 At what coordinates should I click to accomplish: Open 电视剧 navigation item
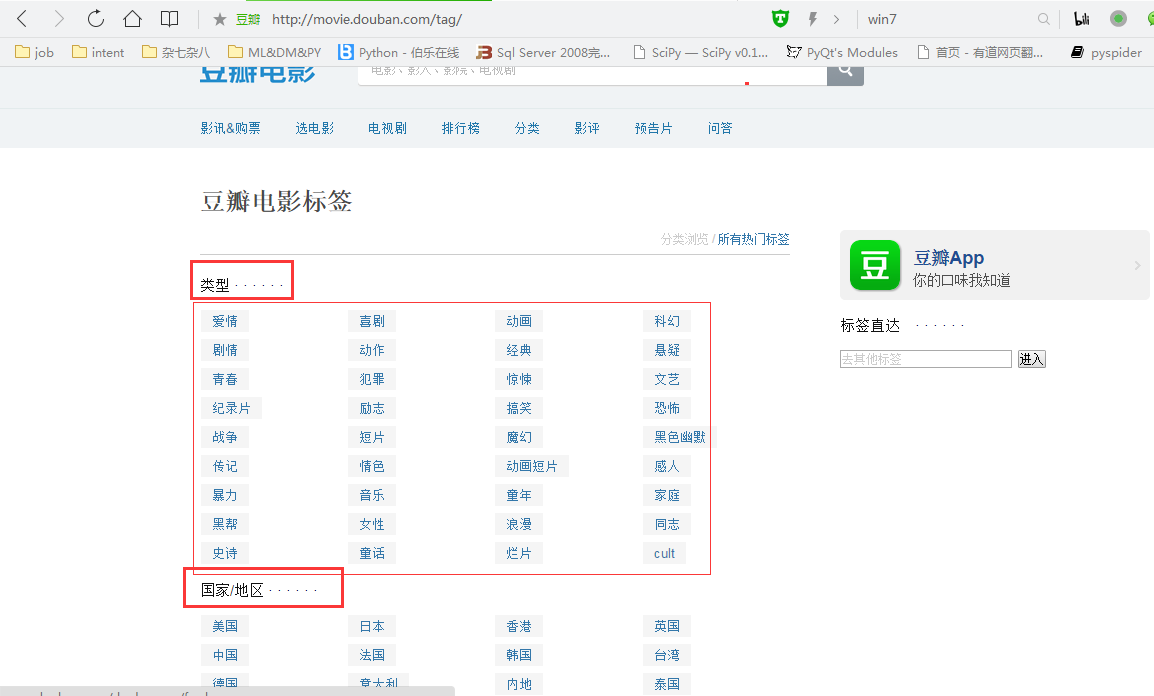pos(387,128)
